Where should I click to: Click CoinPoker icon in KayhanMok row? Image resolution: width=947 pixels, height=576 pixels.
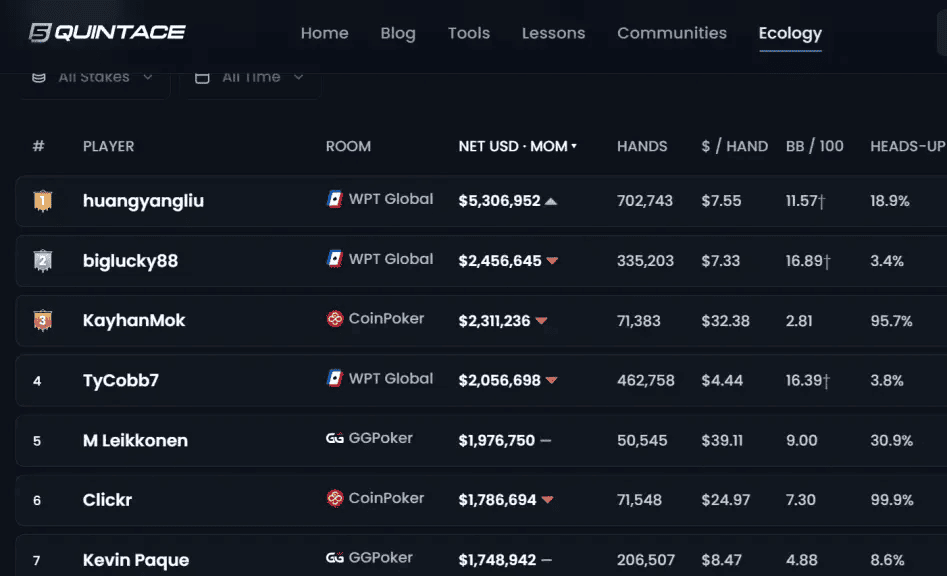pyautogui.click(x=335, y=318)
